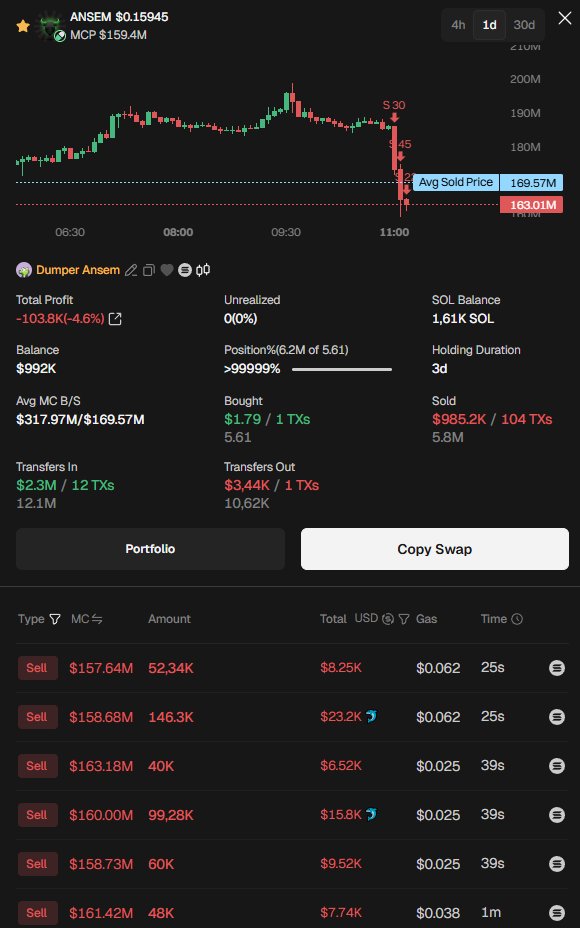Click the $985.2K sold amount
This screenshot has height=928, width=580.
click(x=459, y=420)
